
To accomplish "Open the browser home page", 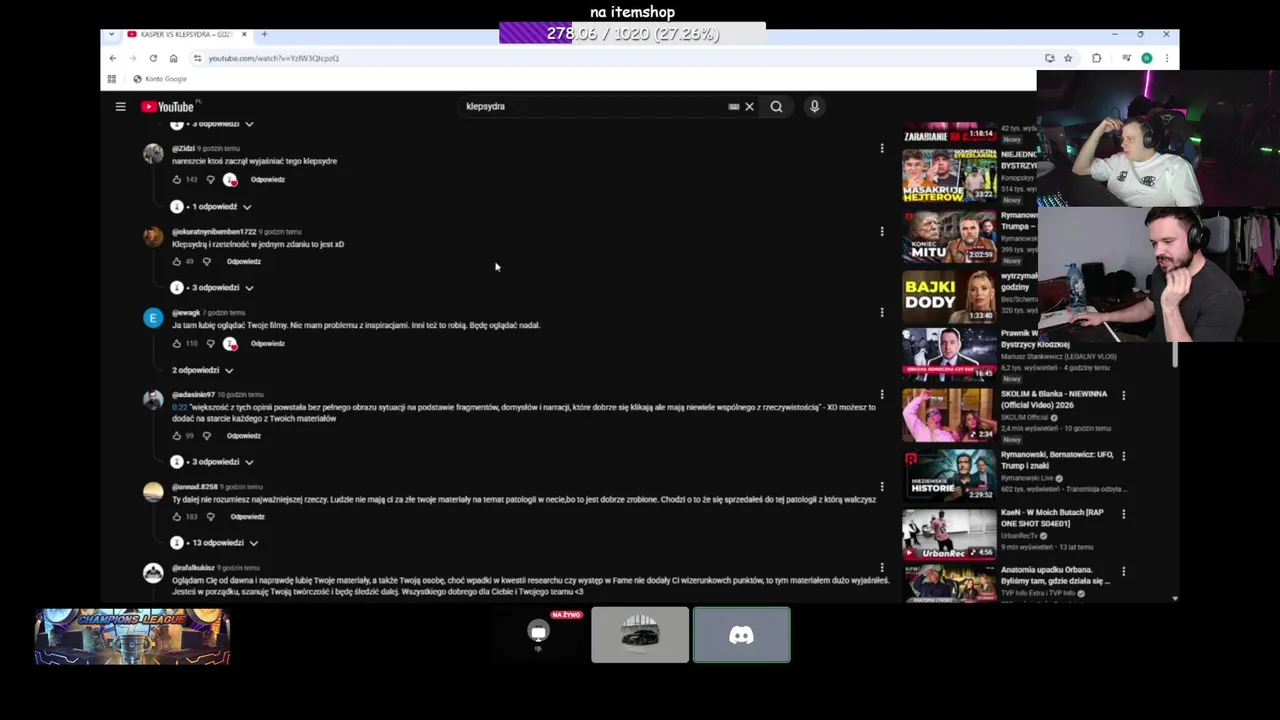I will point(173,58).
